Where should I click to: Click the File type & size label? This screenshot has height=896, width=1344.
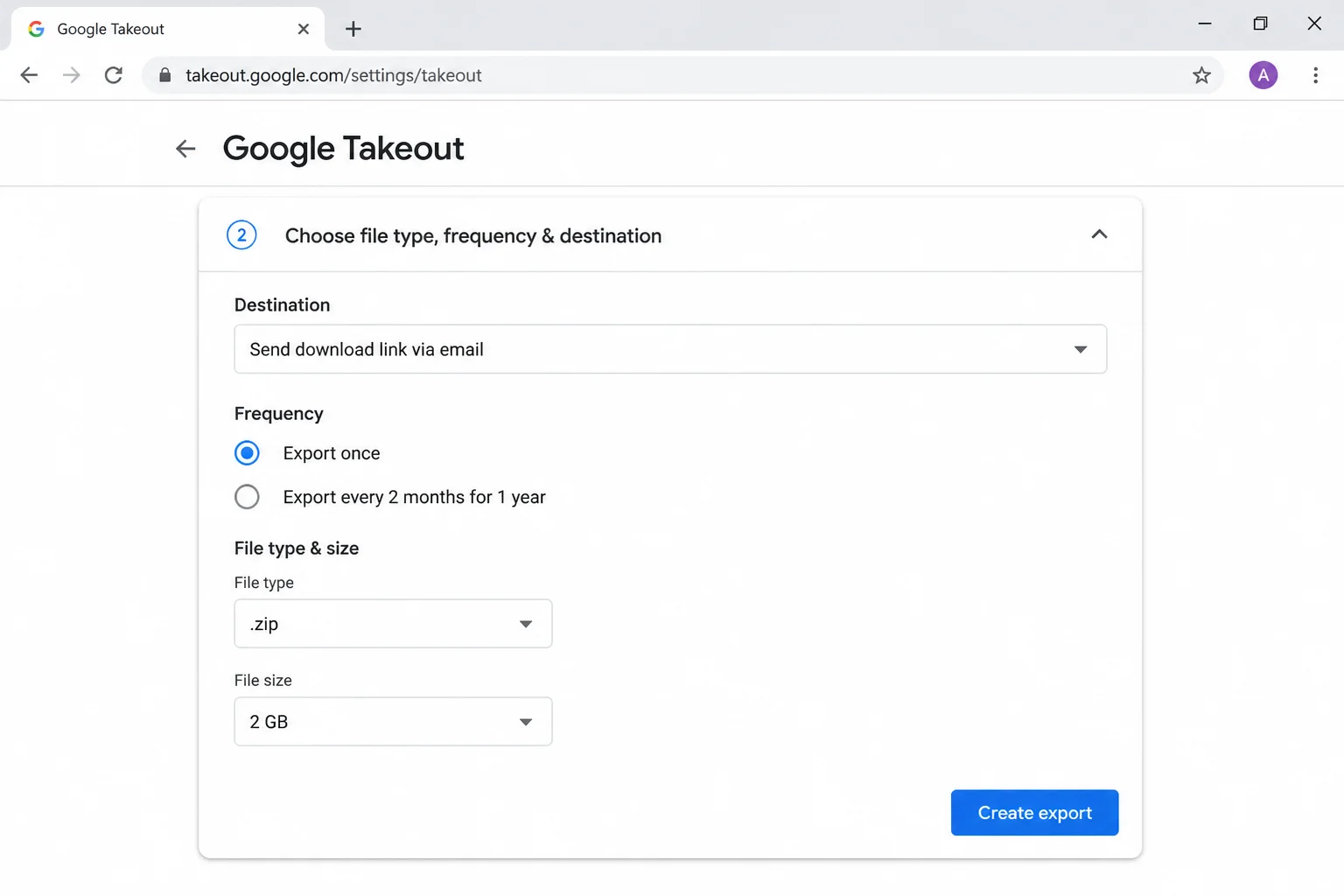click(297, 549)
